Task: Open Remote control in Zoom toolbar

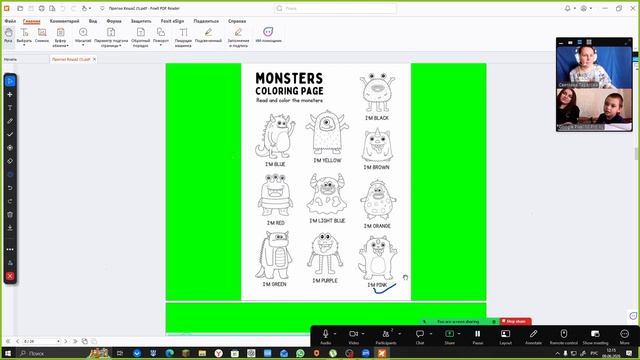Action: pos(564,336)
